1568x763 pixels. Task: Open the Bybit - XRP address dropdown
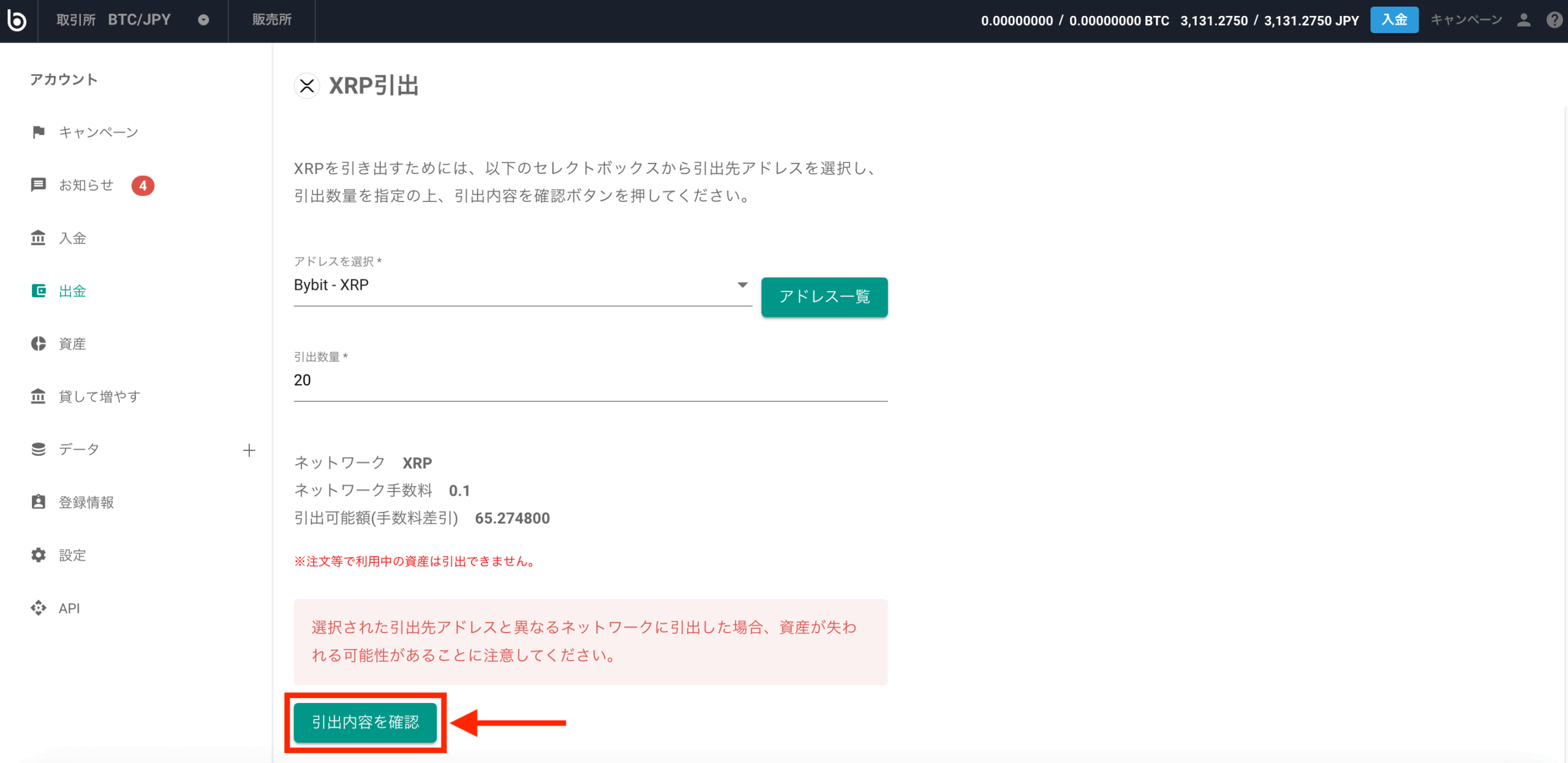click(x=522, y=286)
